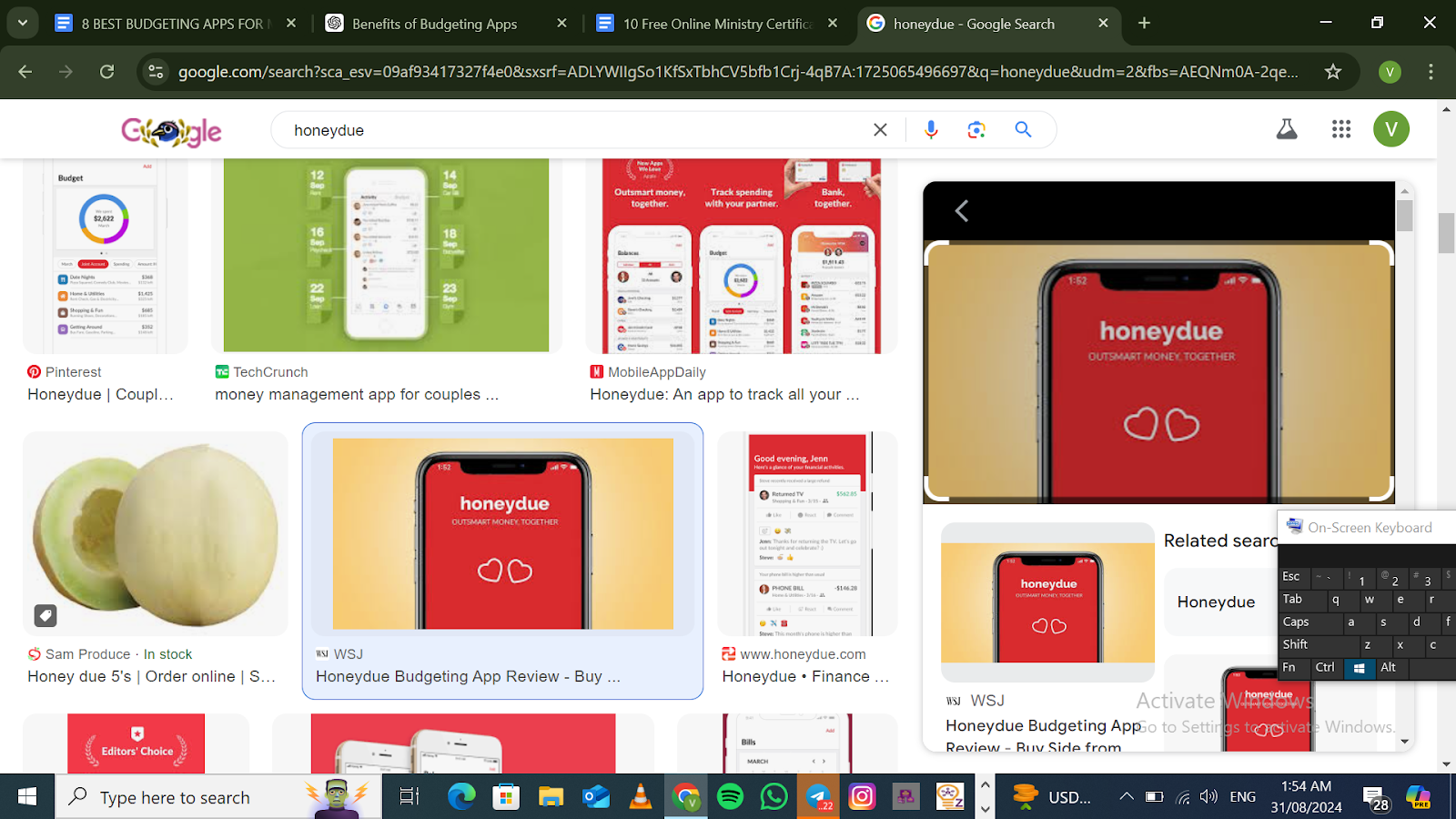
Task: Open large honeydue preview image
Action: point(1159,371)
